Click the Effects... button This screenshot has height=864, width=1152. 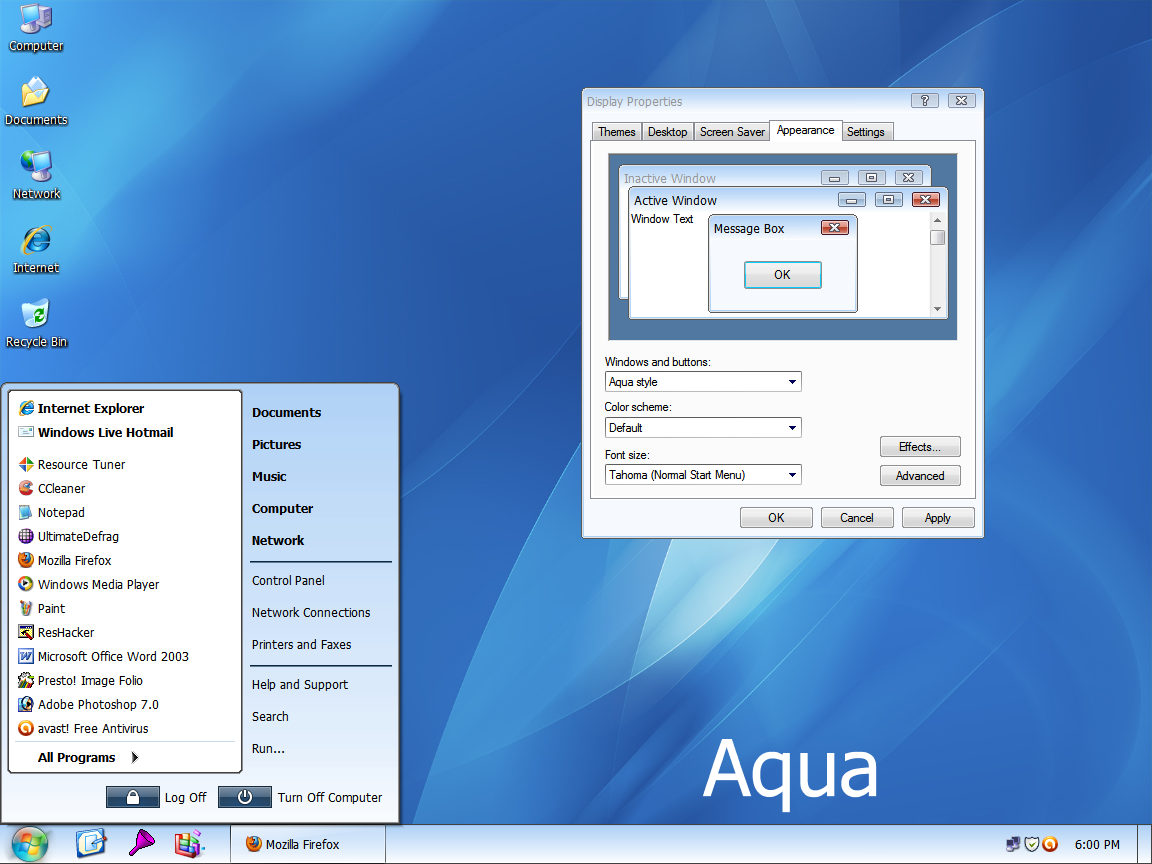click(x=920, y=447)
